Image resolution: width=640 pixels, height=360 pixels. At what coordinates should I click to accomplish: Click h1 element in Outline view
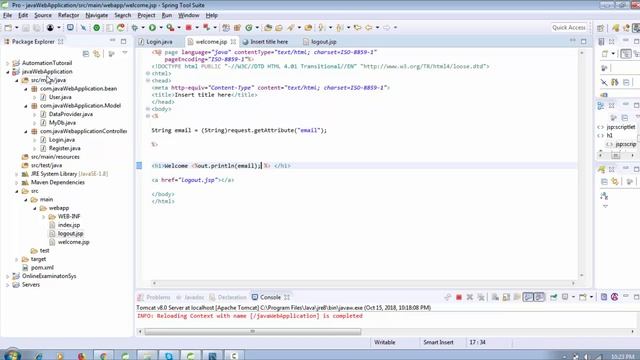point(609,136)
